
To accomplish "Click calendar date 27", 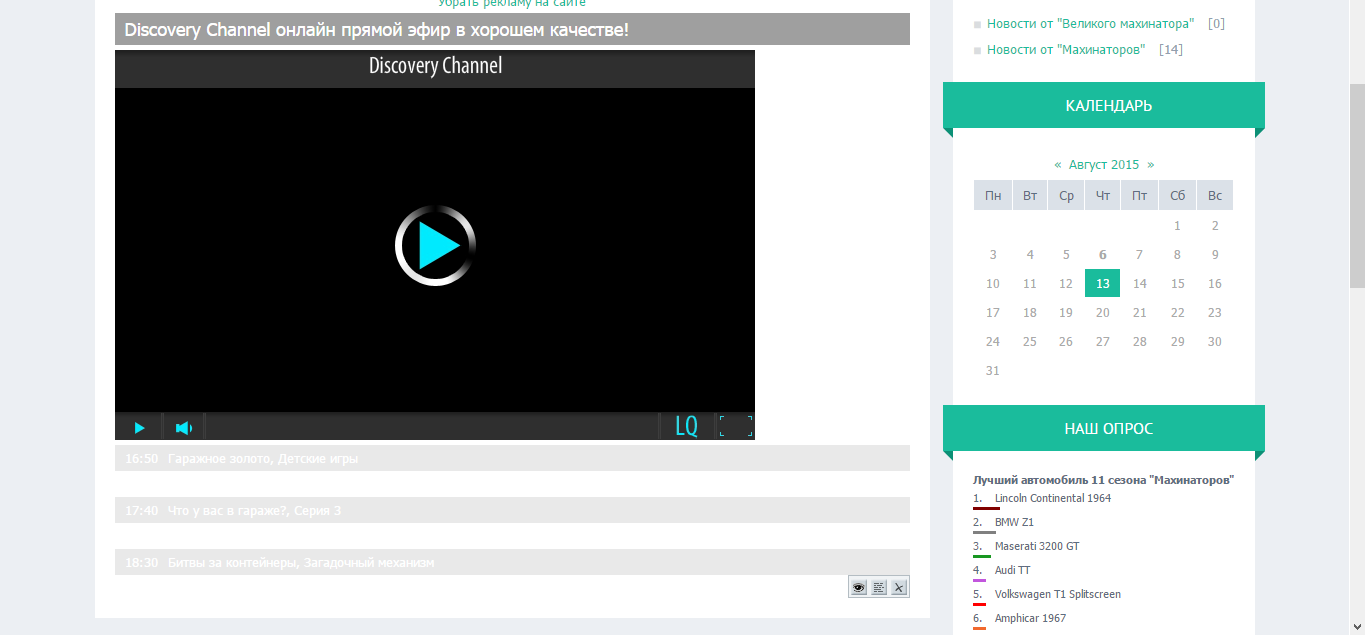I will tap(1102, 341).
